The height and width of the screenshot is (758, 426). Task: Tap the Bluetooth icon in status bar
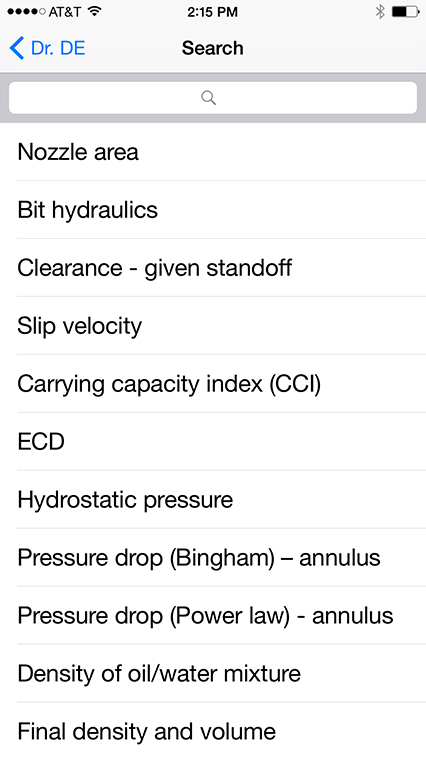click(380, 12)
